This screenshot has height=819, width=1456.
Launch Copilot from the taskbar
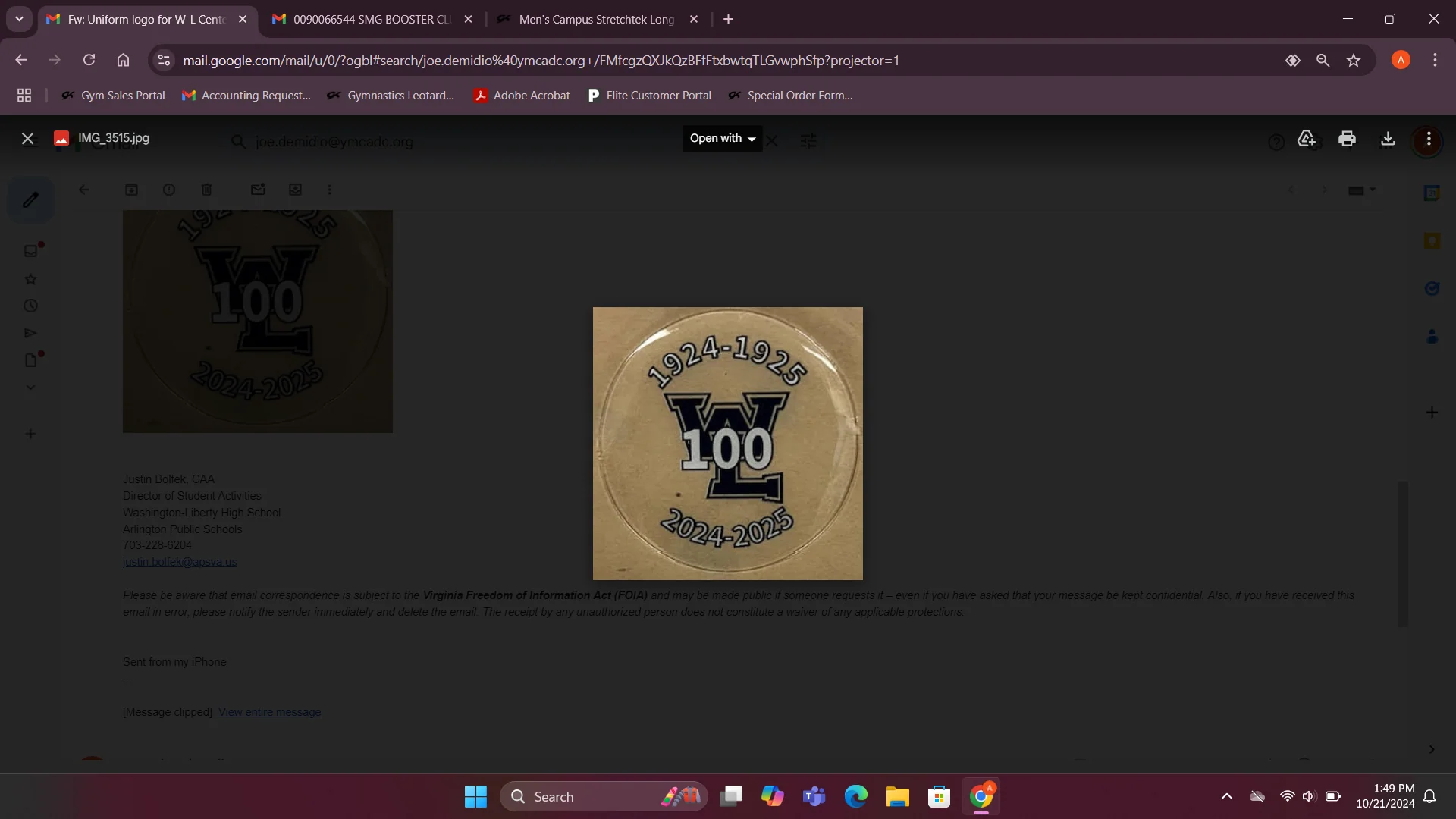click(773, 797)
